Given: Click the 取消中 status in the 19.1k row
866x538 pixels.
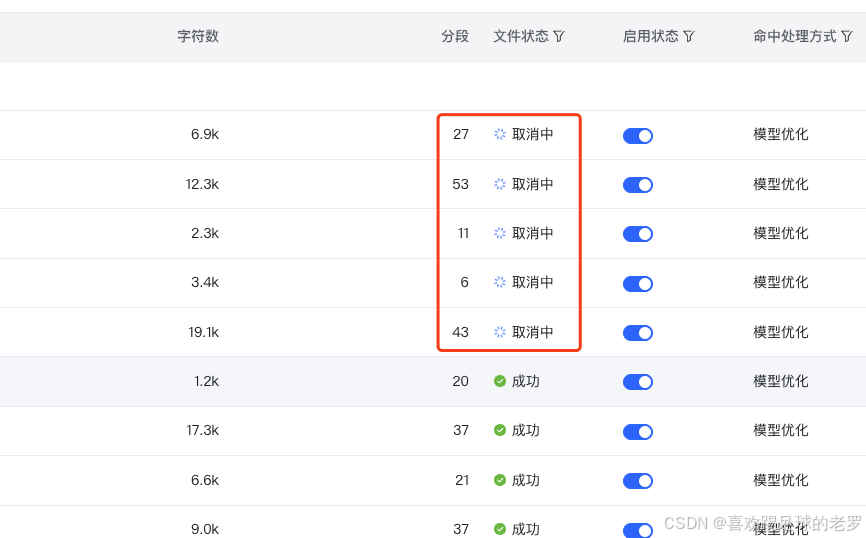Looking at the screenshot, I should click(532, 332).
